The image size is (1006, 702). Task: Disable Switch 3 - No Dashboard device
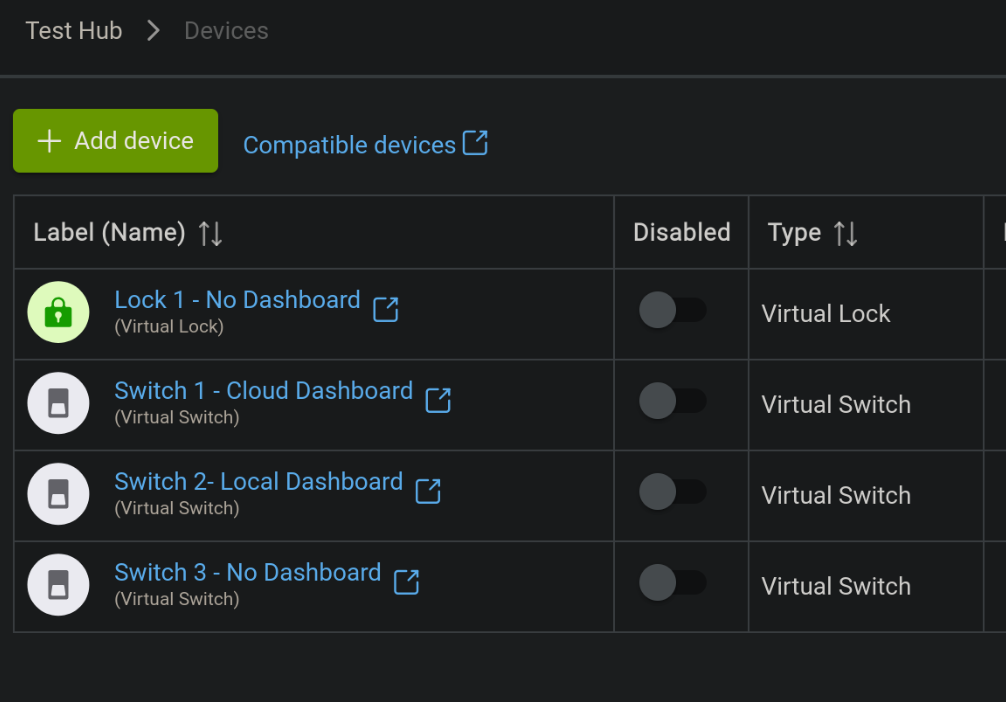672,583
